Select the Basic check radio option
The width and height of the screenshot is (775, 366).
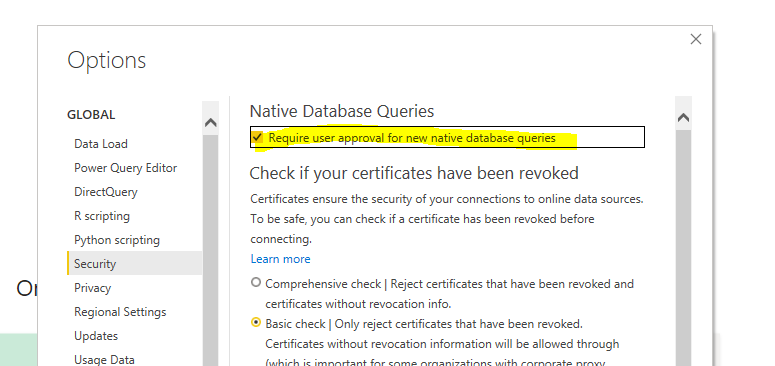coord(256,323)
